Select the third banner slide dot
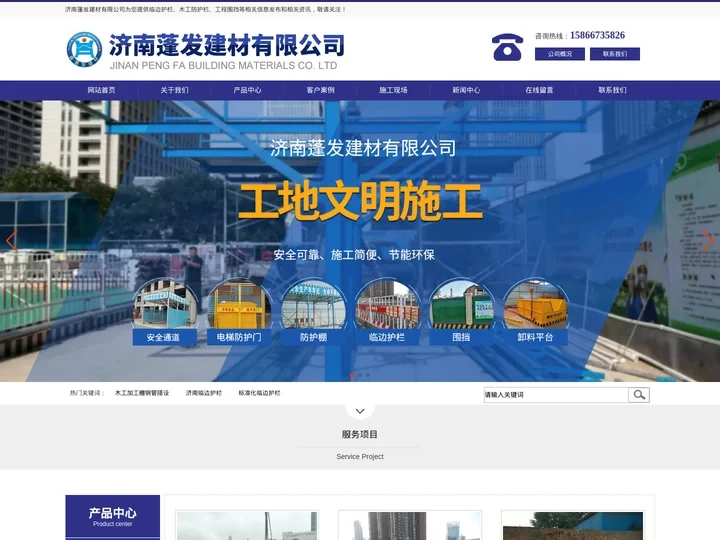Screen dimensions: 720x540 pos(368,375)
